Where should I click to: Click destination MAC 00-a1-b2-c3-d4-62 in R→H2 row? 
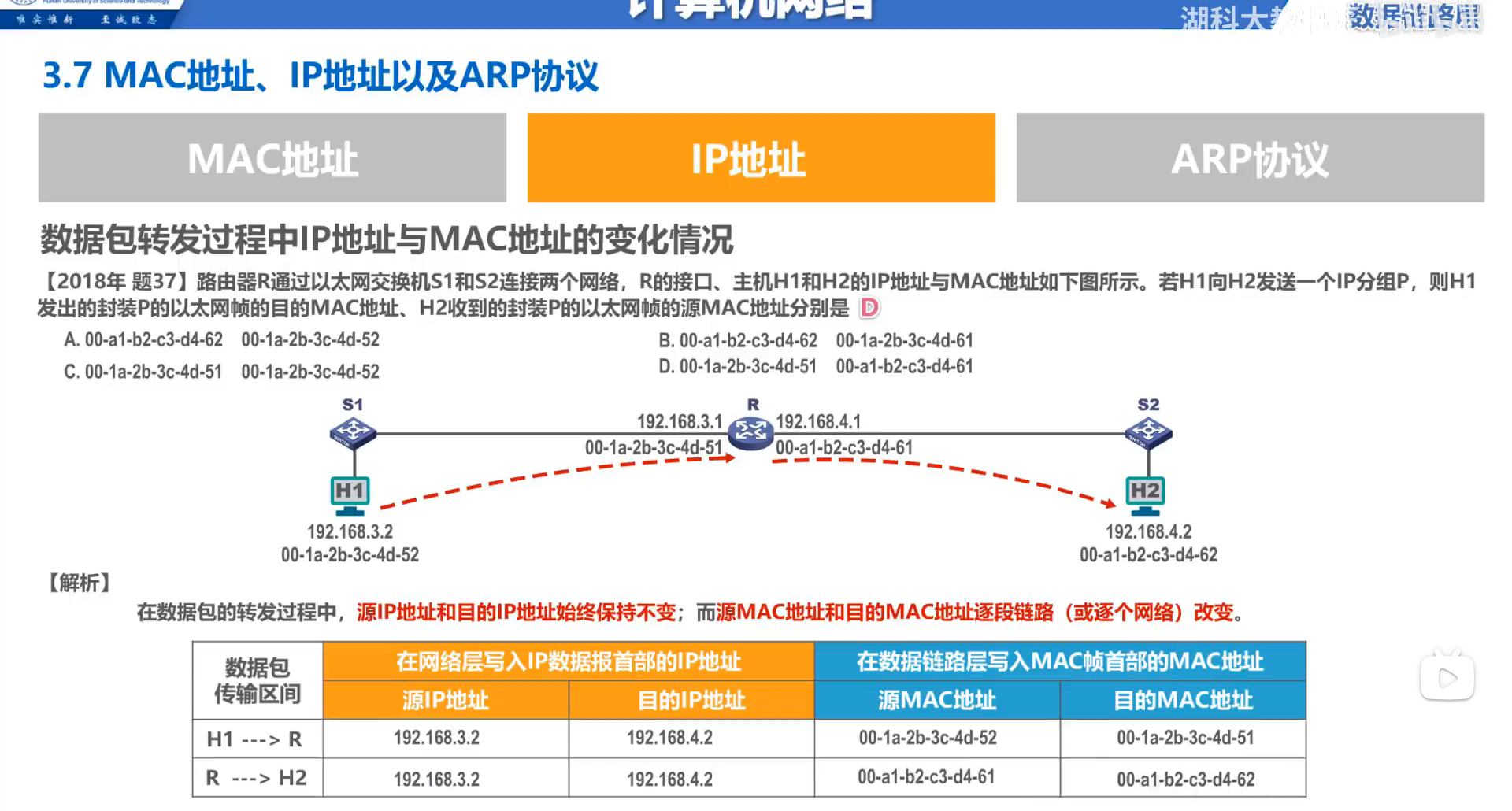click(1185, 780)
